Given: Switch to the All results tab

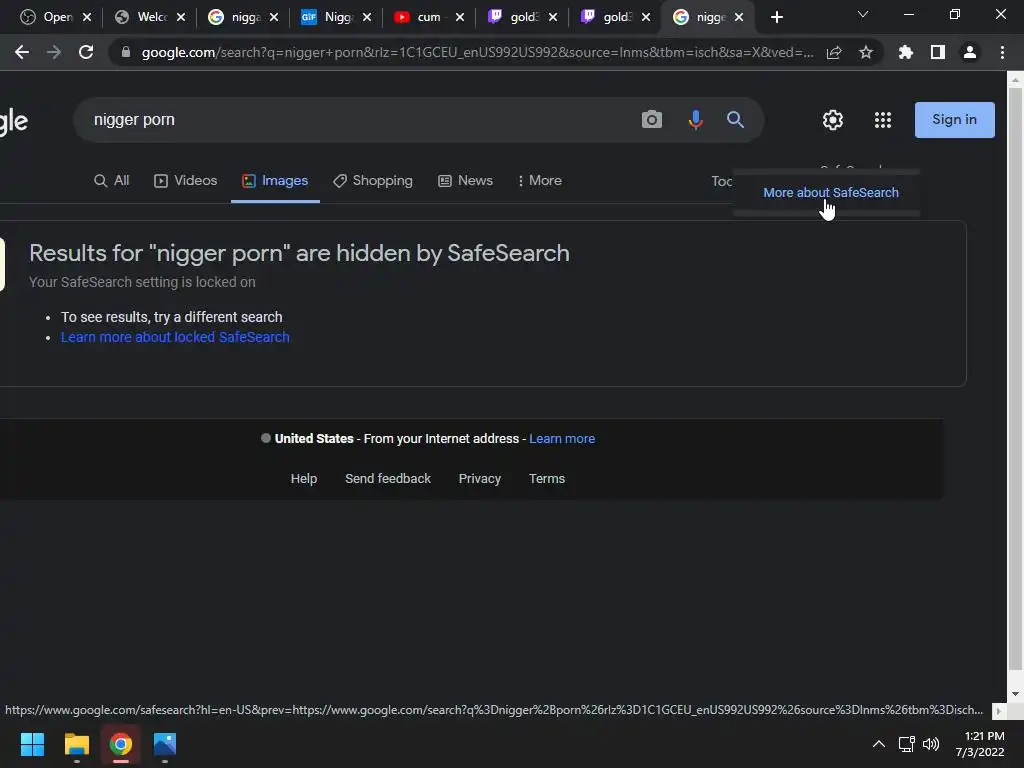Looking at the screenshot, I should (112, 181).
